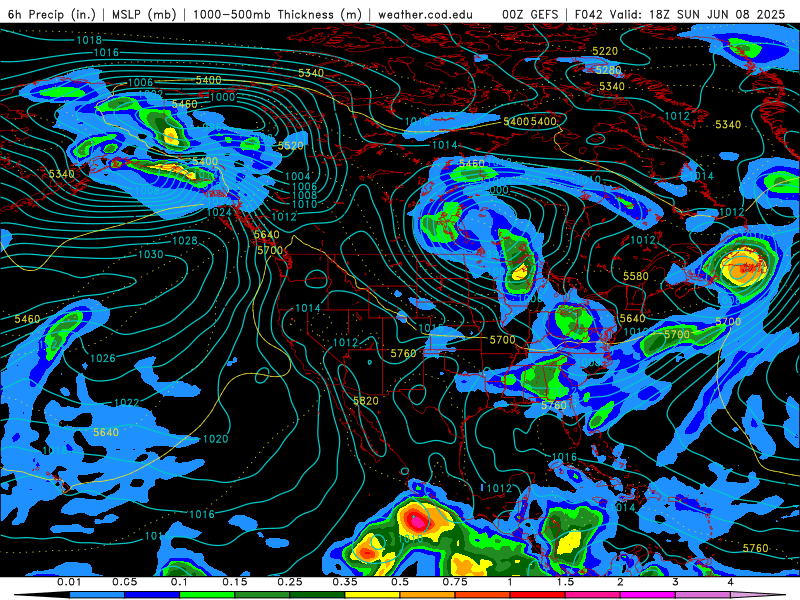Click the 1028 isobar label
The image size is (800, 600).
(185, 240)
